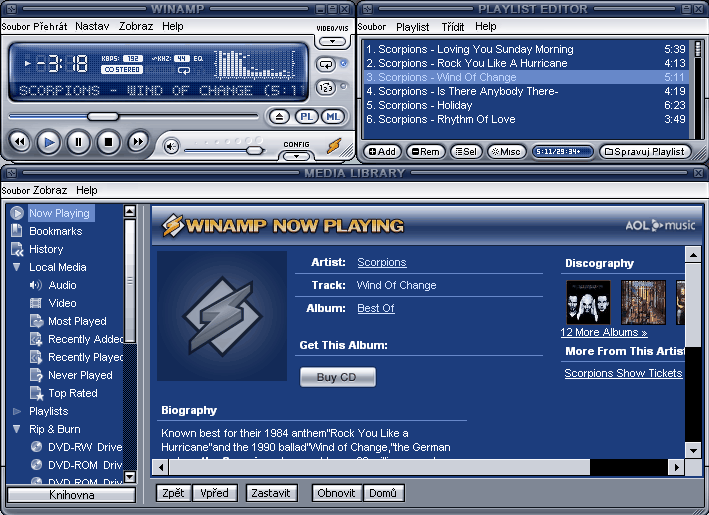Image resolution: width=709 pixels, height=515 pixels.
Task: Expand the CONFIG drawer arrow
Action: coord(296,156)
